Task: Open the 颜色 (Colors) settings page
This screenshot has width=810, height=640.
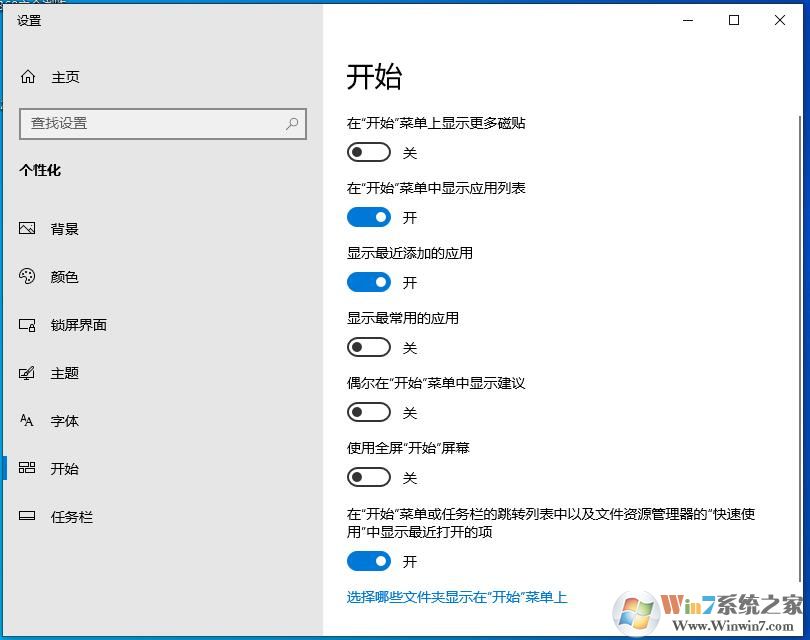Action: pyautogui.click(x=28, y=277)
